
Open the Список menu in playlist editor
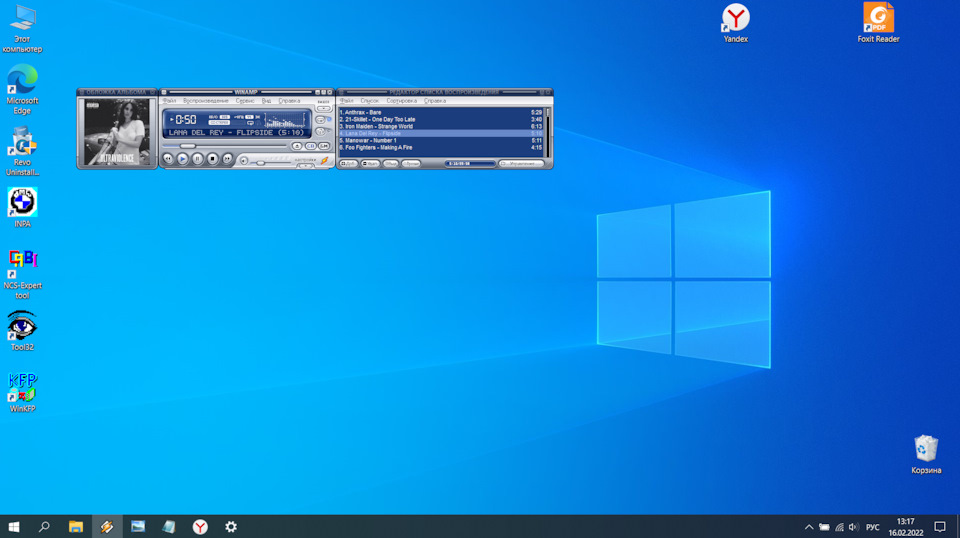click(x=369, y=101)
